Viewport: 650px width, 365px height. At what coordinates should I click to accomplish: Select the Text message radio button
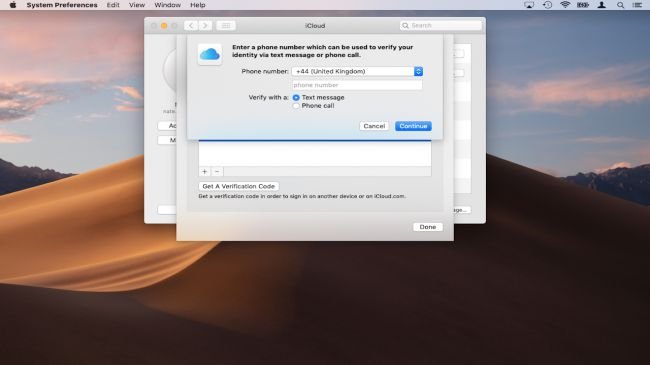(296, 97)
